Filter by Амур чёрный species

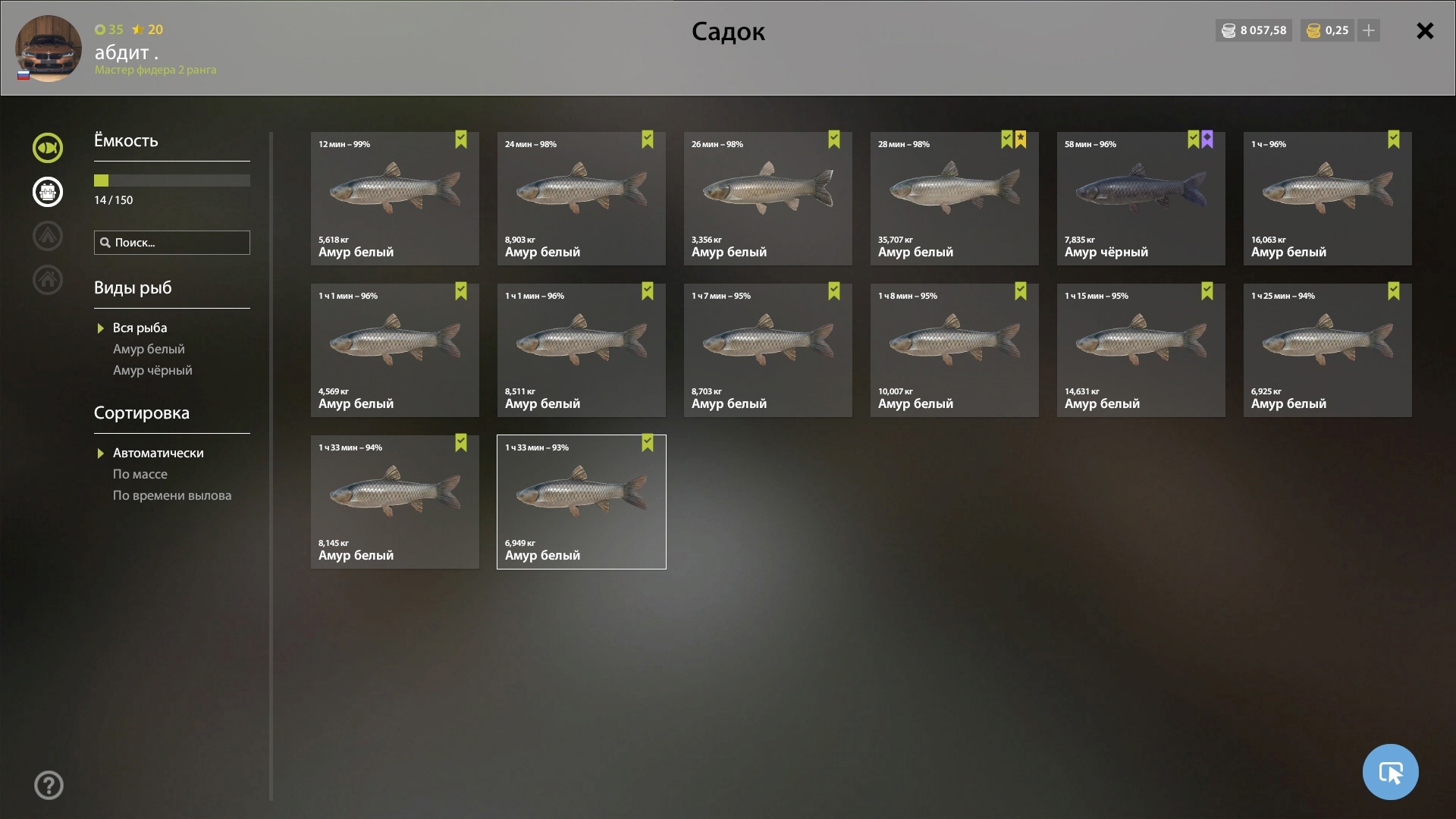point(152,370)
